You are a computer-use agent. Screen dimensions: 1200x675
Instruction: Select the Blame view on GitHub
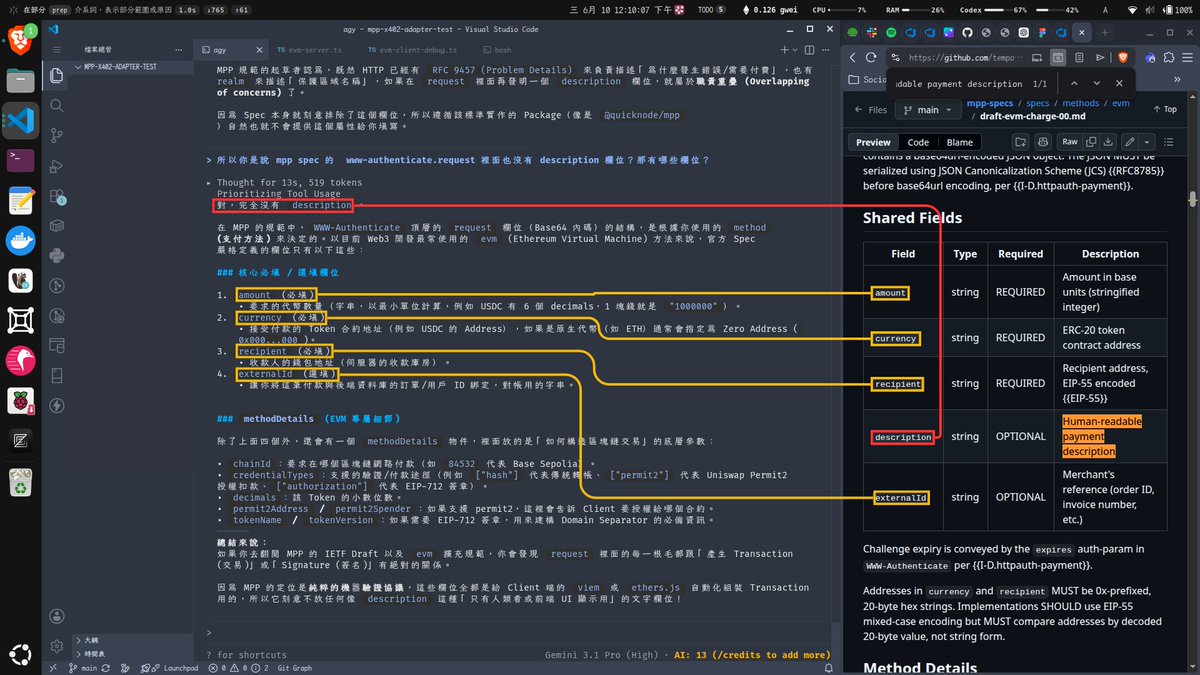tap(959, 142)
